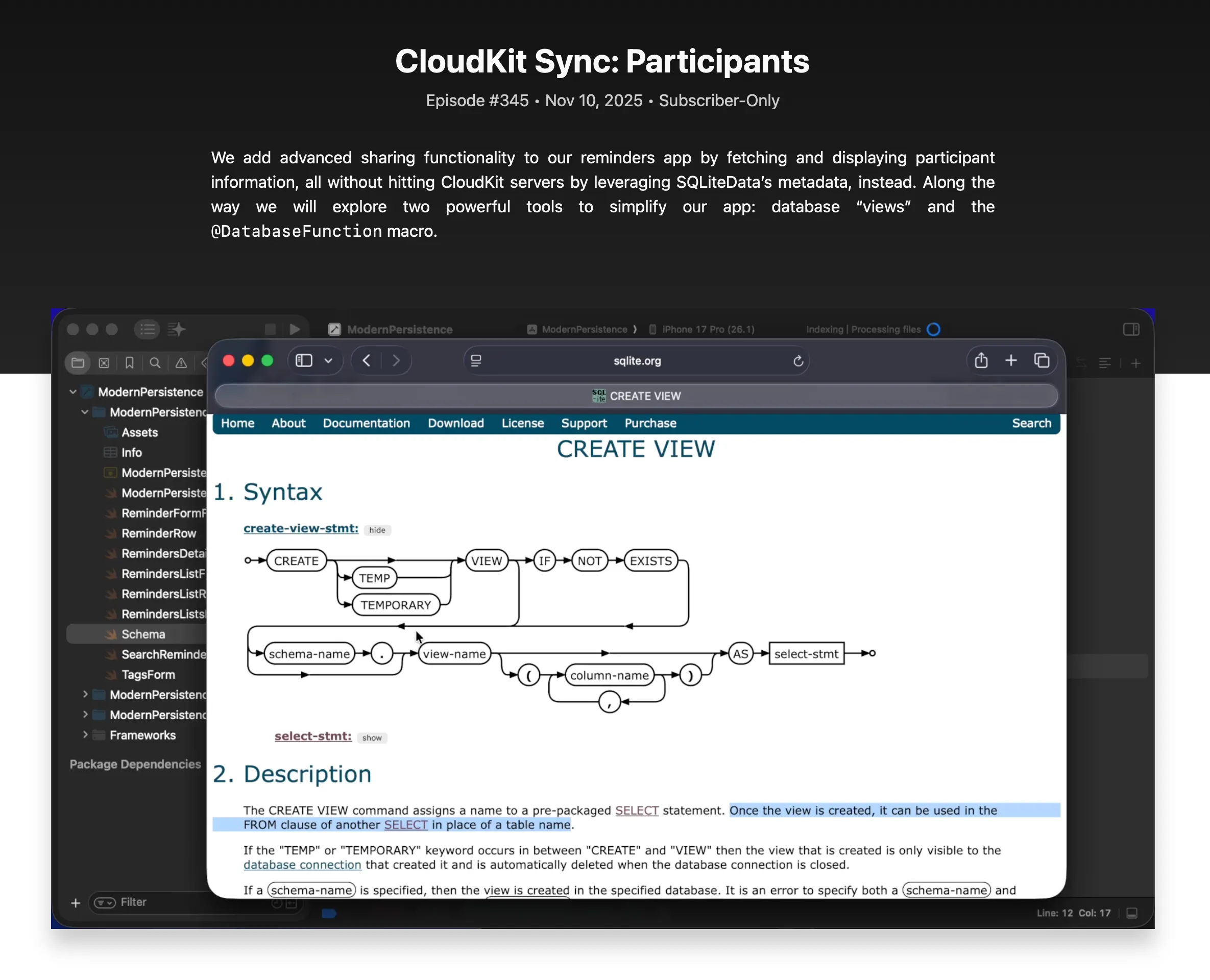Select Schema file in navigator

click(x=143, y=634)
